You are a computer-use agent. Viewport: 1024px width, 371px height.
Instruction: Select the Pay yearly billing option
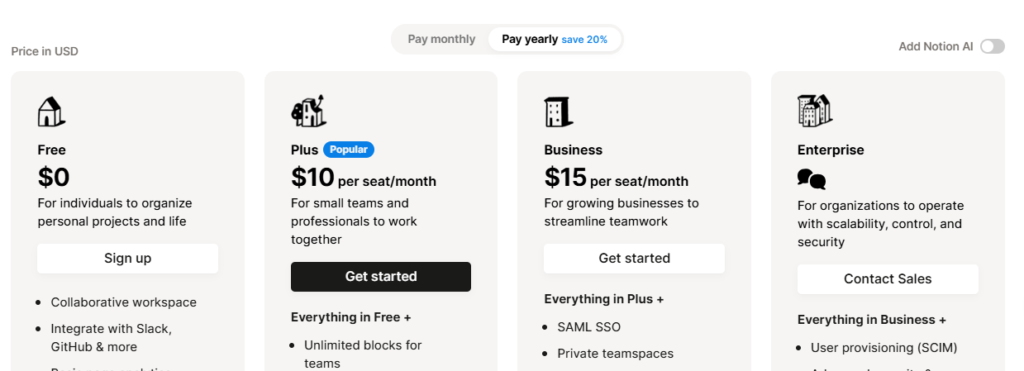pyautogui.click(x=555, y=39)
